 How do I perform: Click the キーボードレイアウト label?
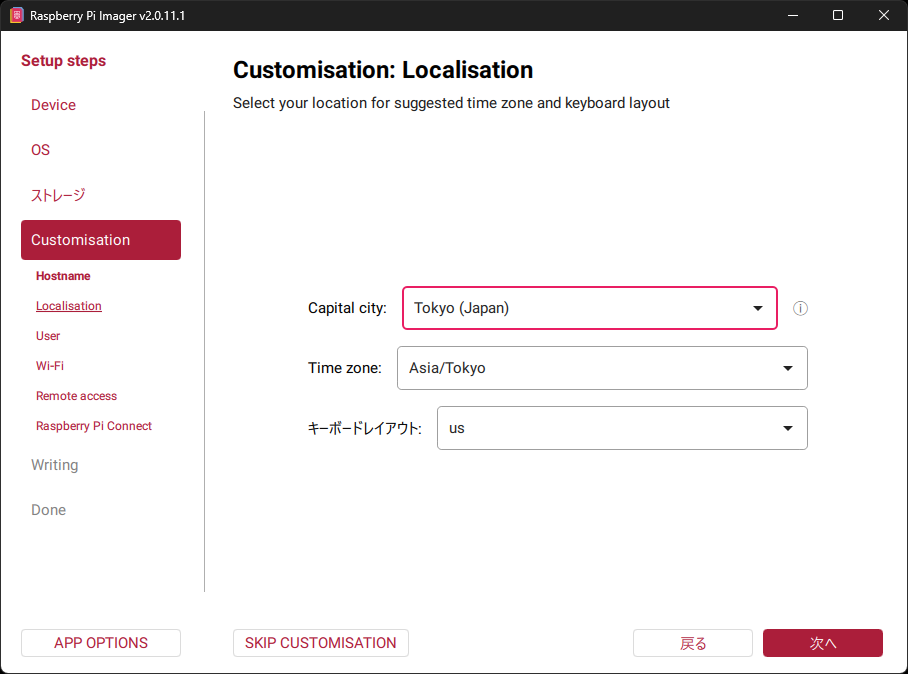pos(364,428)
